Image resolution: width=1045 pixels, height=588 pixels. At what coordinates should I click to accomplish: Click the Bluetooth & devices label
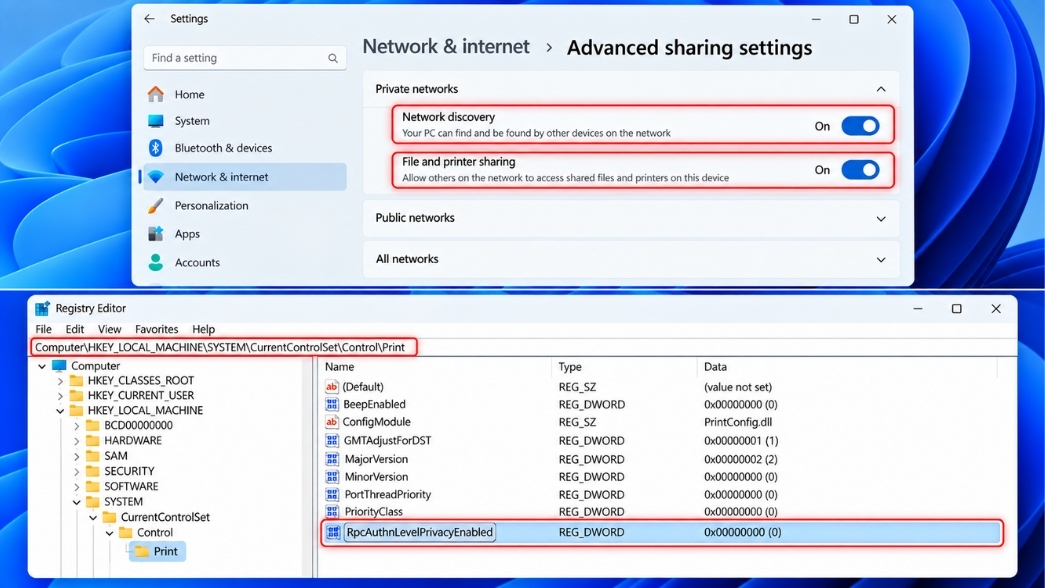coord(223,148)
